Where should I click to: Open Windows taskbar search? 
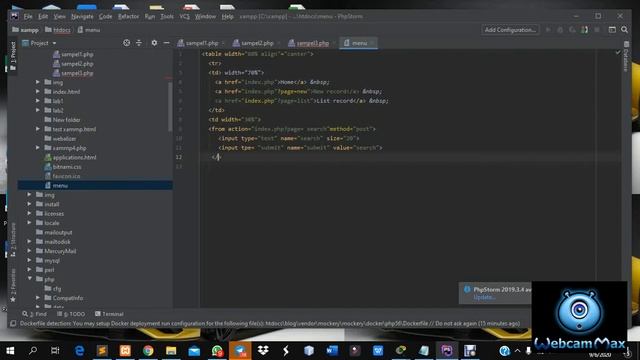(x=33, y=351)
